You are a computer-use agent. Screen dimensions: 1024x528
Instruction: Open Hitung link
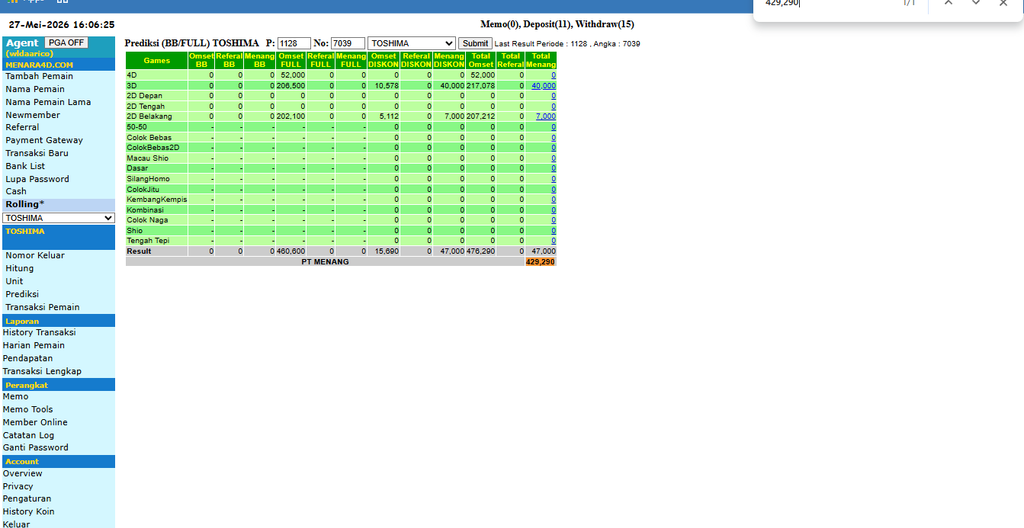click(20, 269)
